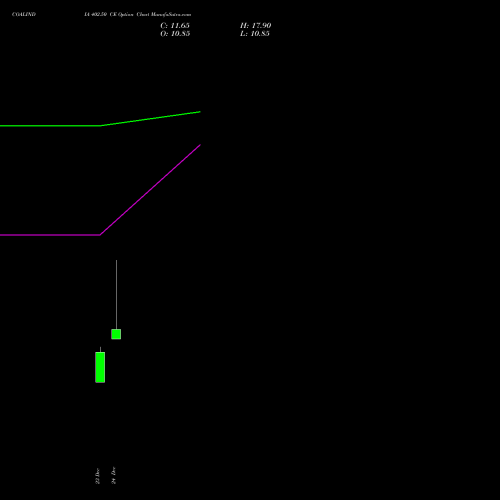
Task: Click the 22 Dec date axis label
Action: (97, 476)
